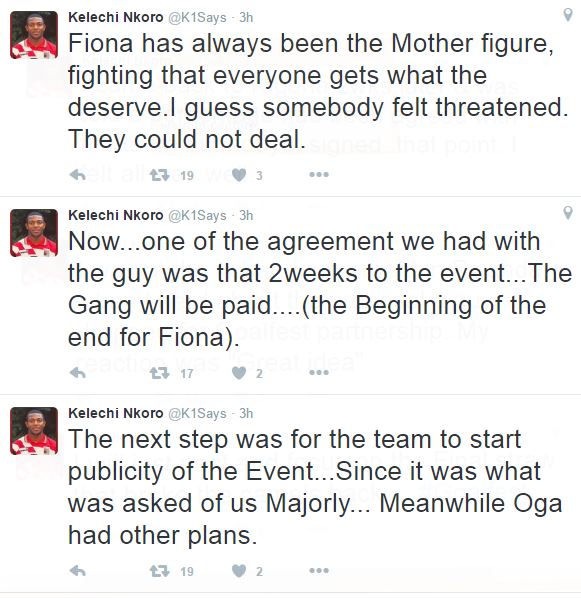Viewport: 581px width, 598px height.
Task: Open more options on first tweet
Action: pos(319,175)
